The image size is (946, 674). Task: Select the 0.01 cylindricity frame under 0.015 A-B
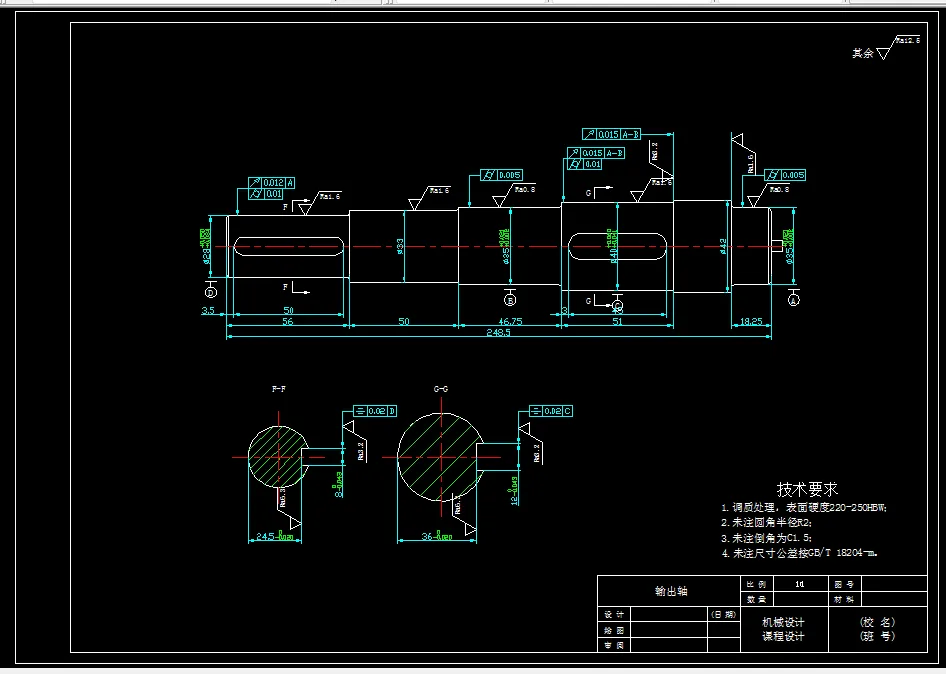[x=585, y=164]
